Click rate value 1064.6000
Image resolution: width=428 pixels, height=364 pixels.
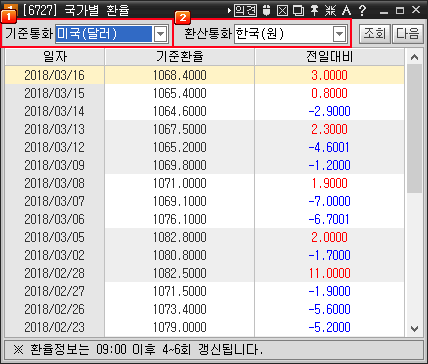180,111
